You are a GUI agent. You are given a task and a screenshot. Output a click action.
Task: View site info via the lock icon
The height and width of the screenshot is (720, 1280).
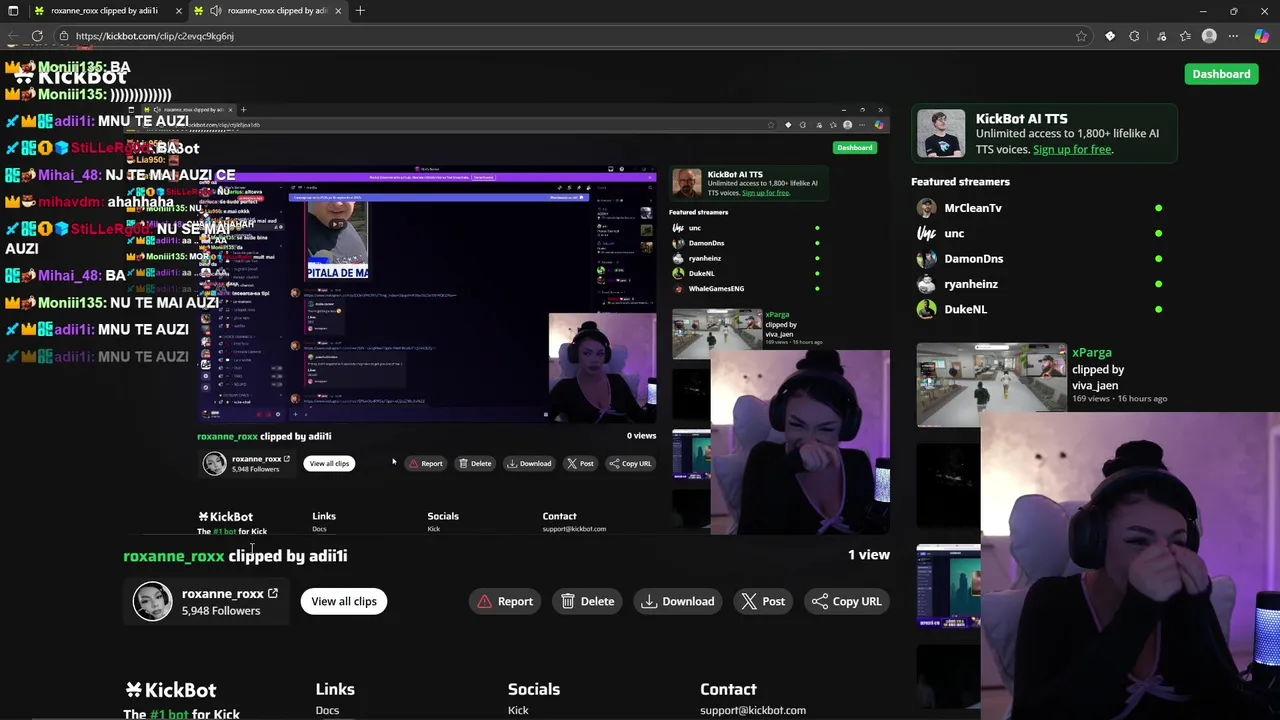tap(64, 36)
